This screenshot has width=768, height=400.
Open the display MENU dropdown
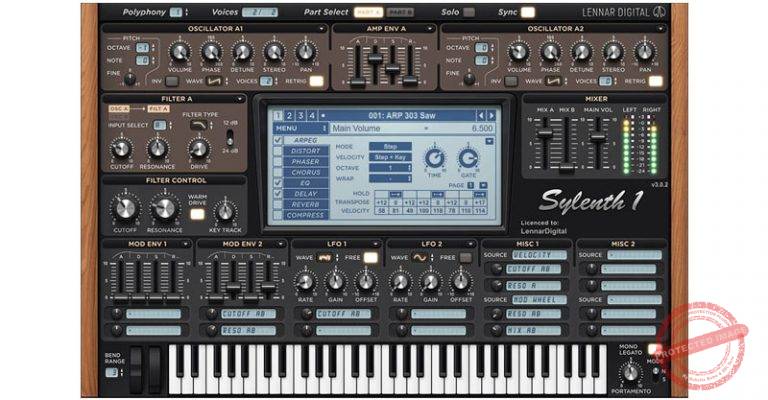pyautogui.click(x=301, y=128)
